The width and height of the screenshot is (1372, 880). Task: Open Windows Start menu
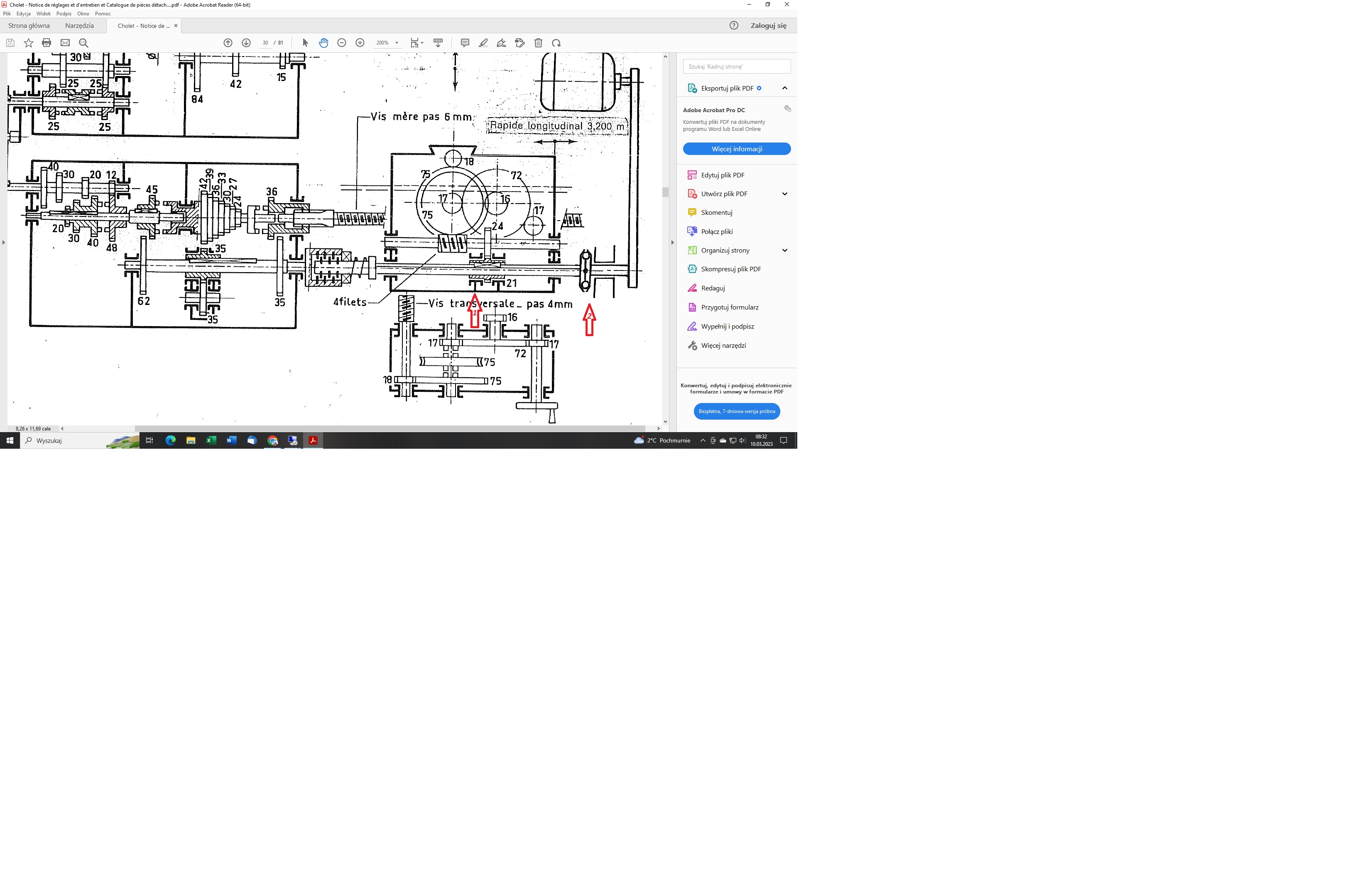point(10,440)
